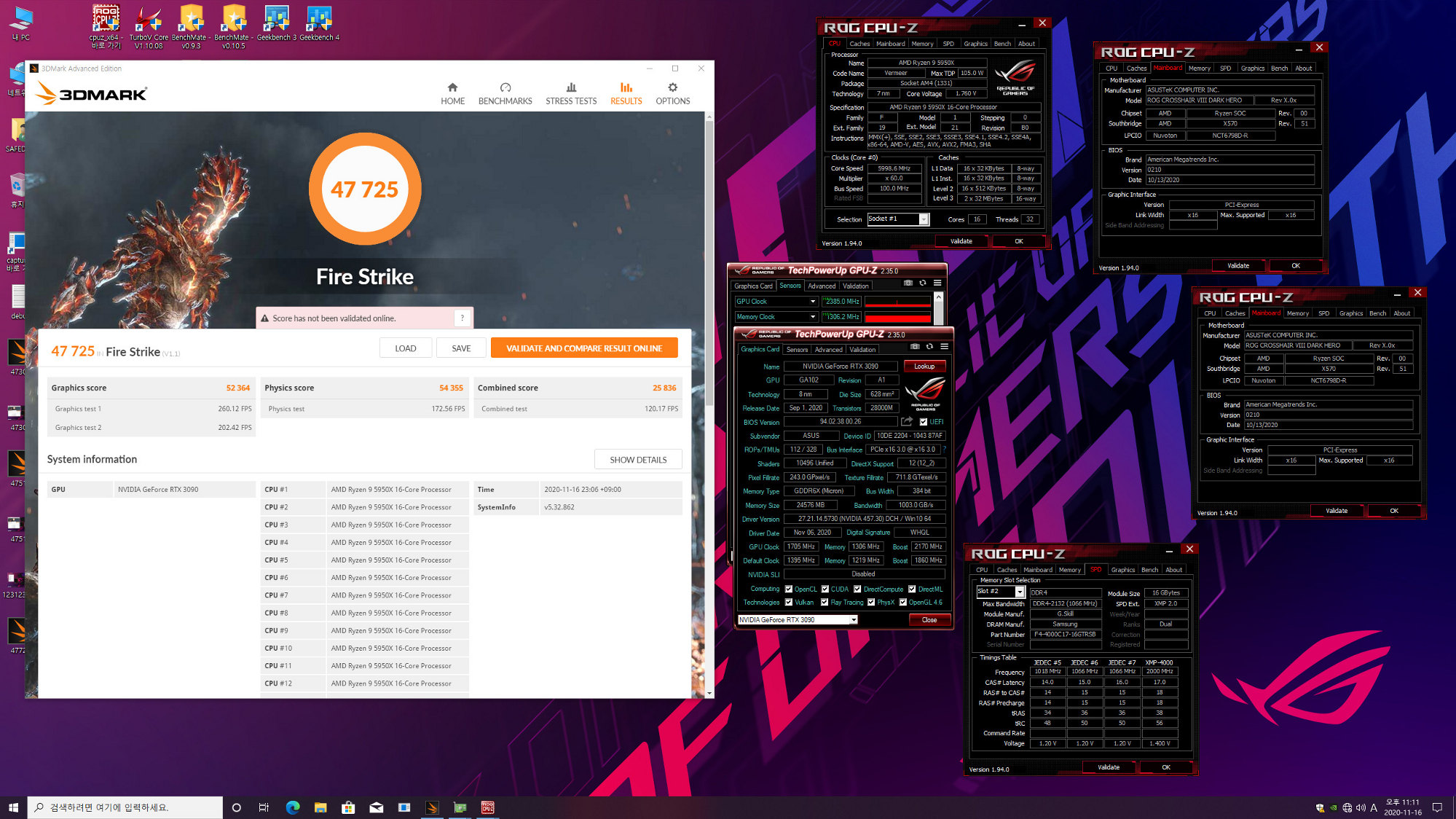Image resolution: width=1456 pixels, height=819 pixels.
Task: Open the 3DMark OPTIONS gear
Action: 672,87
